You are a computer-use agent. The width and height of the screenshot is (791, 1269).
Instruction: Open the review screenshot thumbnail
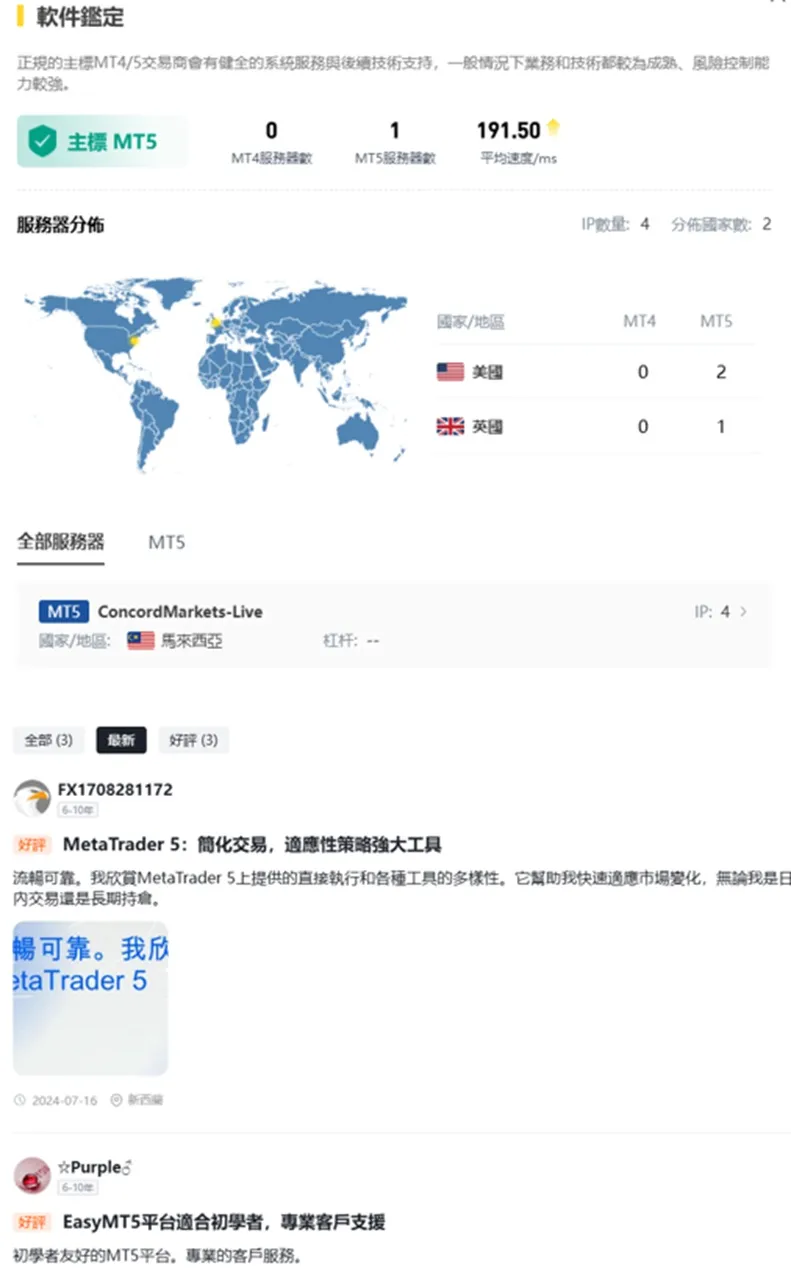pos(90,998)
